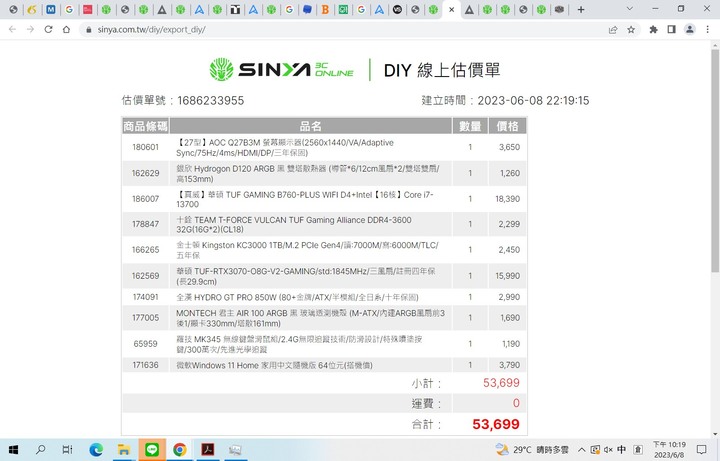Viewport: 720px width, 461px height.
Task: Click the 商品條碼 column header
Action: coord(146,126)
